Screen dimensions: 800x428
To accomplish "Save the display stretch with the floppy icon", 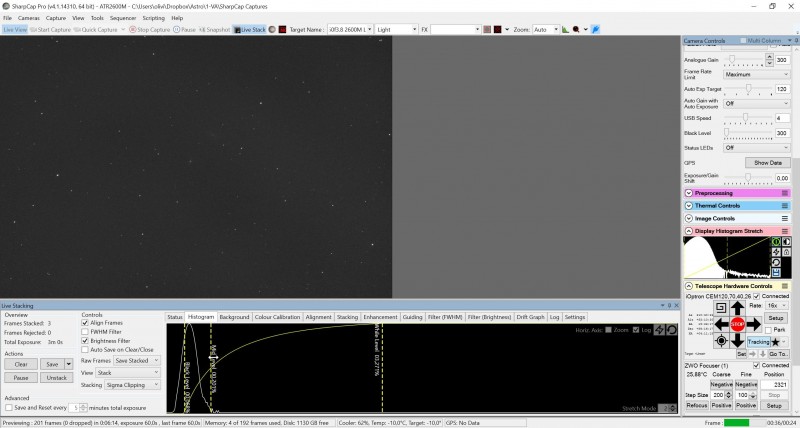I will pos(776,273).
